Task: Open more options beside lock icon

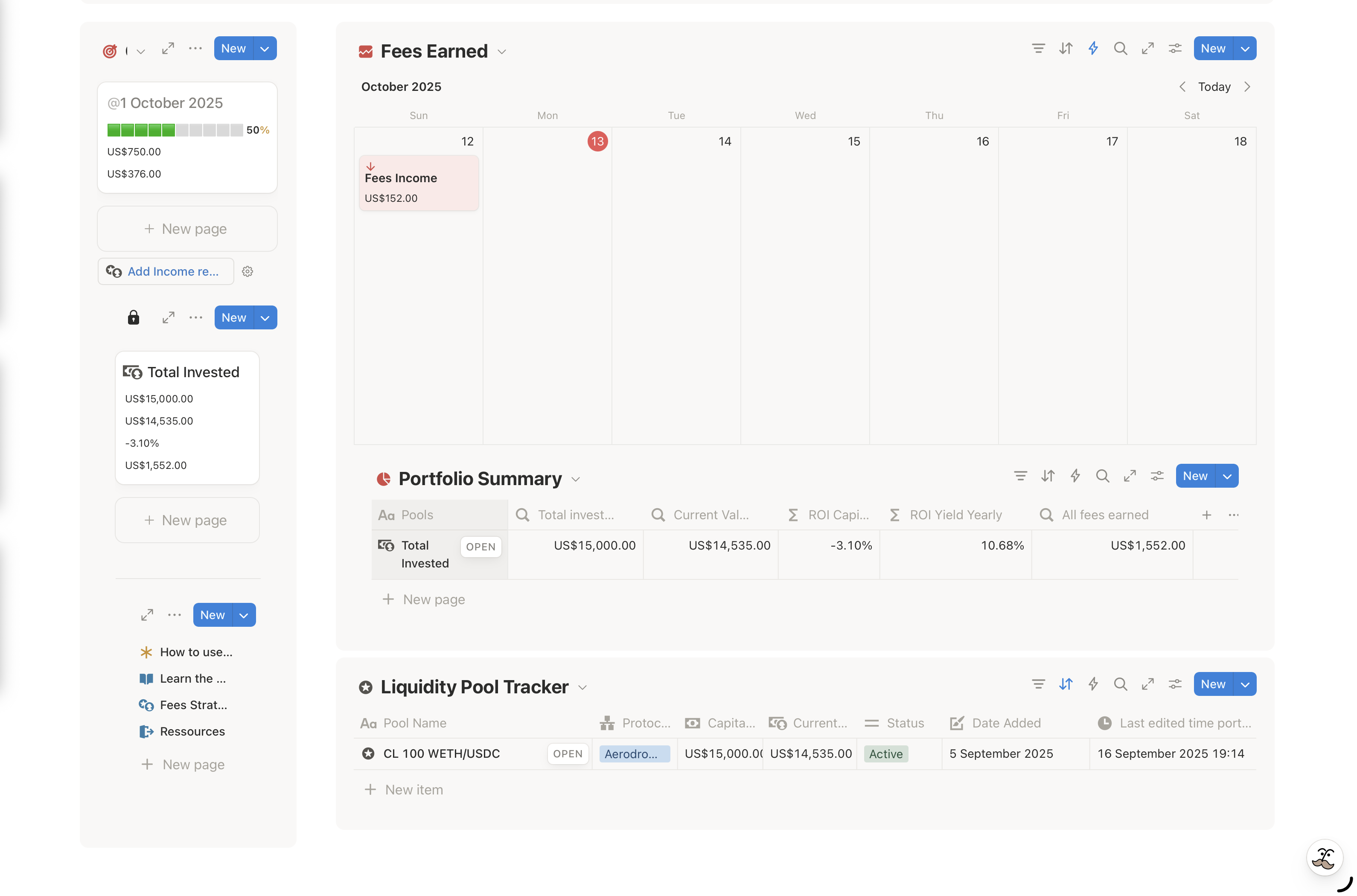Action: pos(196,318)
